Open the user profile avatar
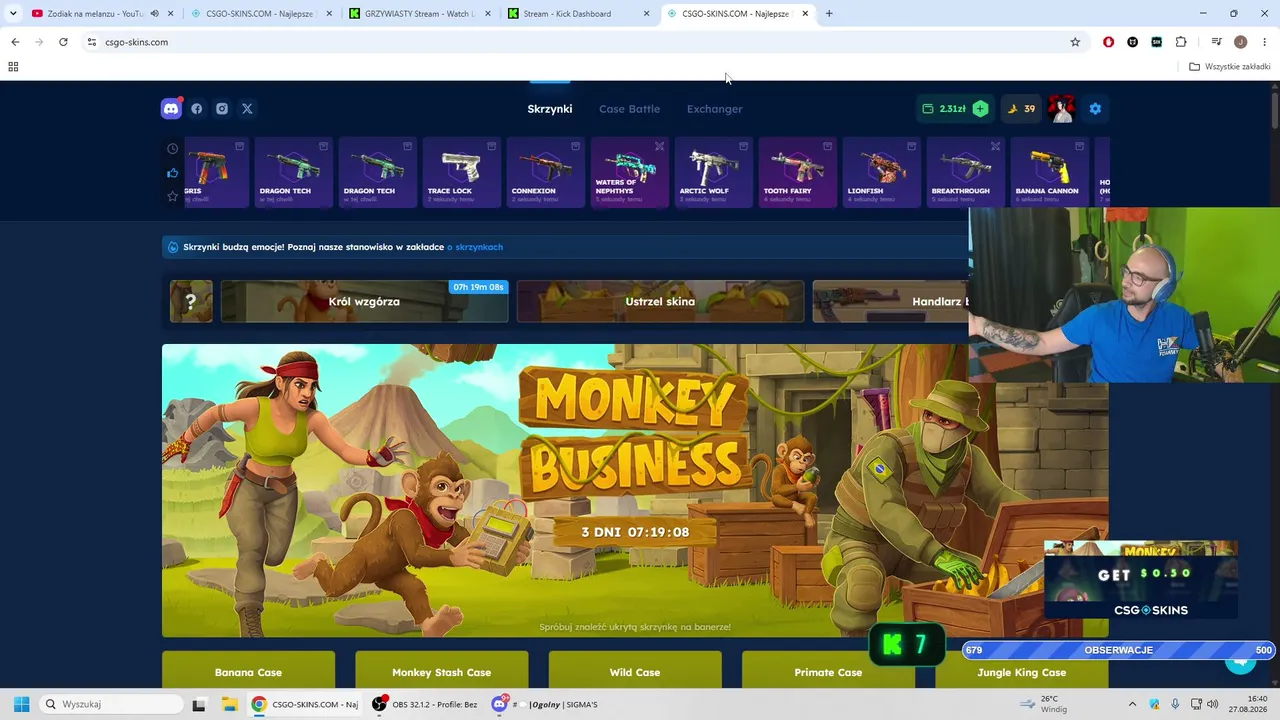1280x720 pixels. 1061,109
